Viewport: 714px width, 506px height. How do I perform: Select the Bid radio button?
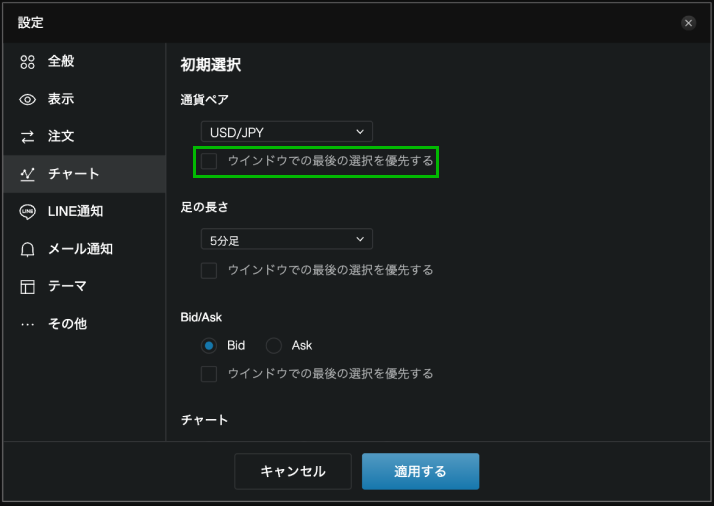pyautogui.click(x=209, y=345)
